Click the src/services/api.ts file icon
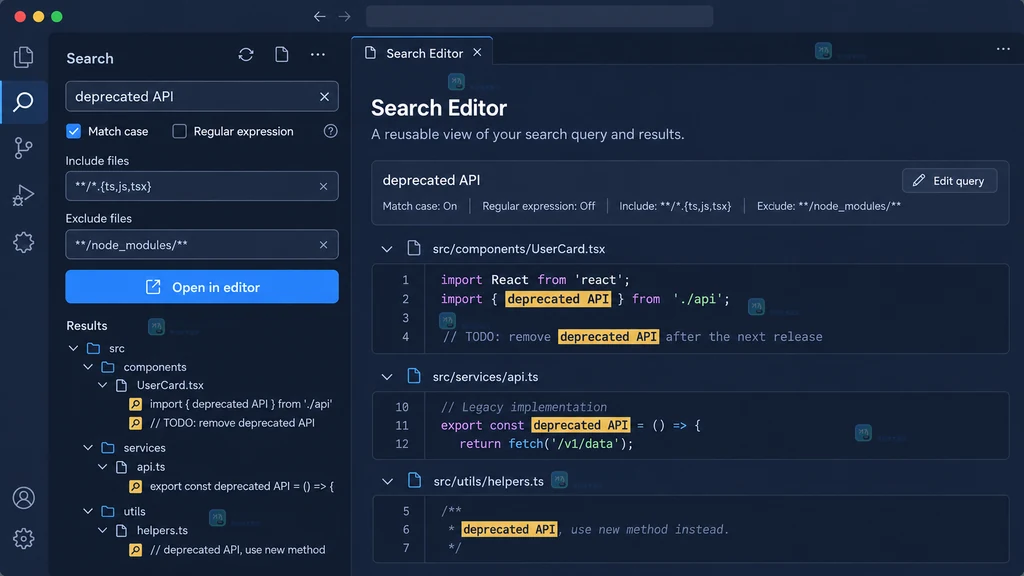The height and width of the screenshot is (576, 1024). (413, 376)
